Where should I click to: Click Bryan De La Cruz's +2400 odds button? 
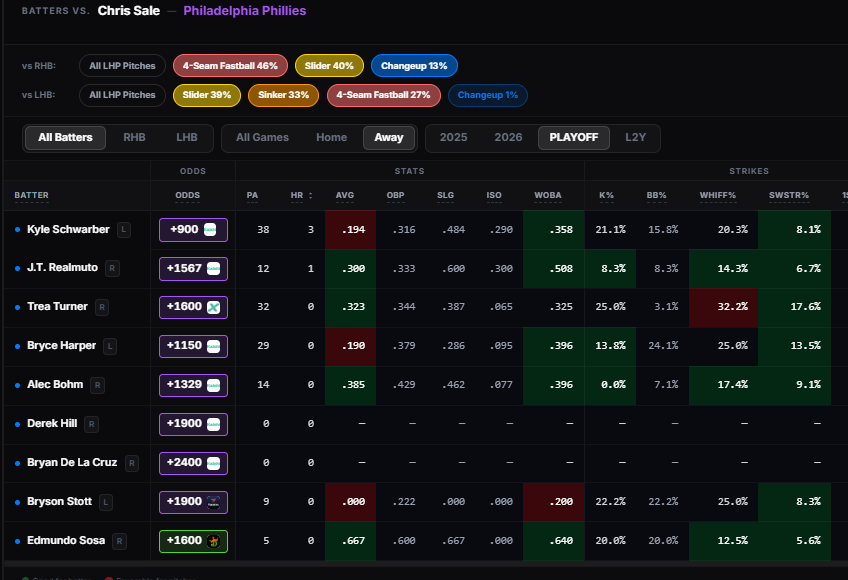point(193,463)
